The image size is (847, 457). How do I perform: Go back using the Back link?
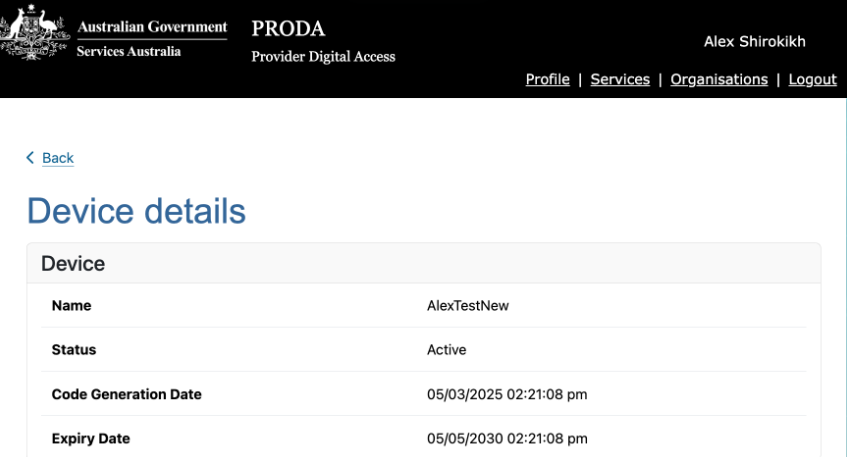pyautogui.click(x=58, y=158)
